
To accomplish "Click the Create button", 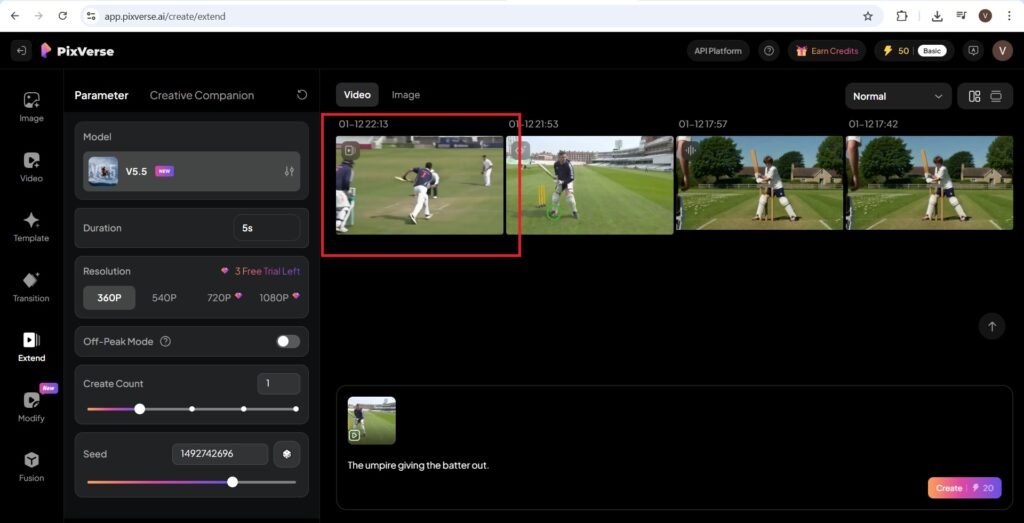I will click(x=963, y=488).
